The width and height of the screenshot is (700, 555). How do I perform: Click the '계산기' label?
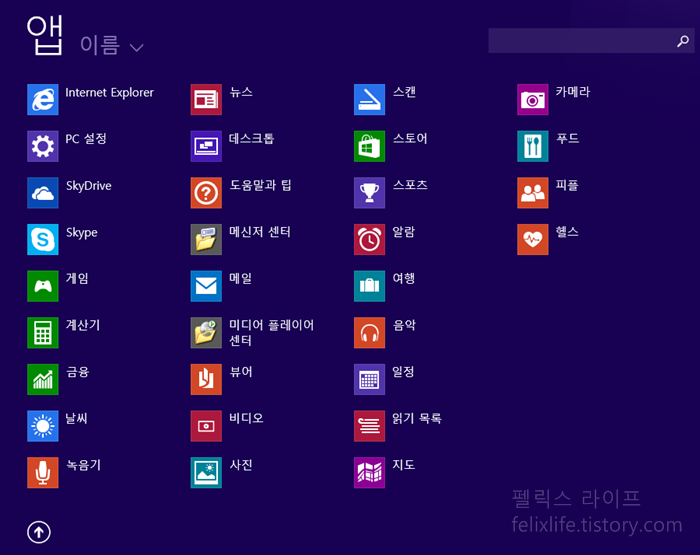pos(83,325)
